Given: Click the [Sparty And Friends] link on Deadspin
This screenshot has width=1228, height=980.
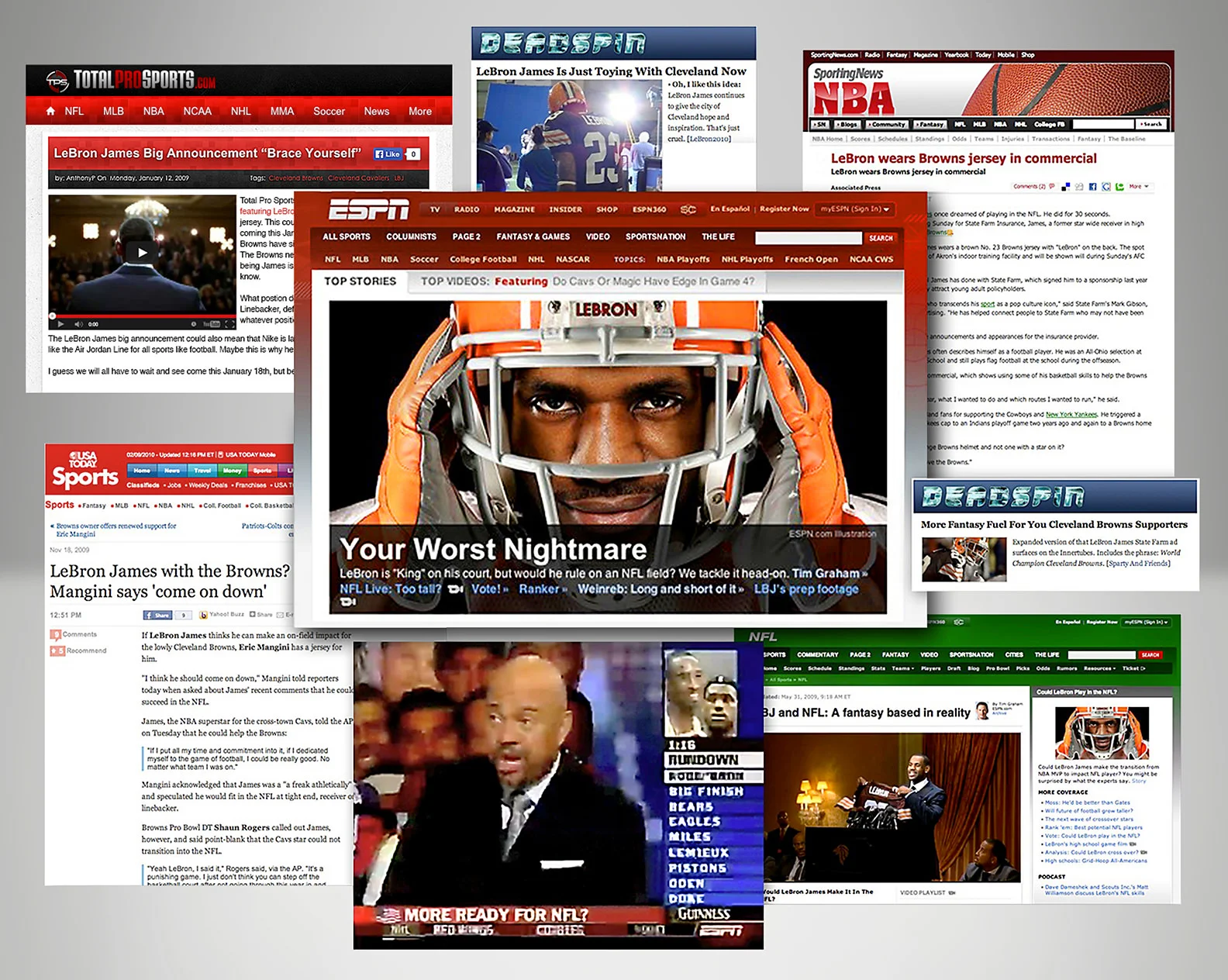Looking at the screenshot, I should (1138, 564).
